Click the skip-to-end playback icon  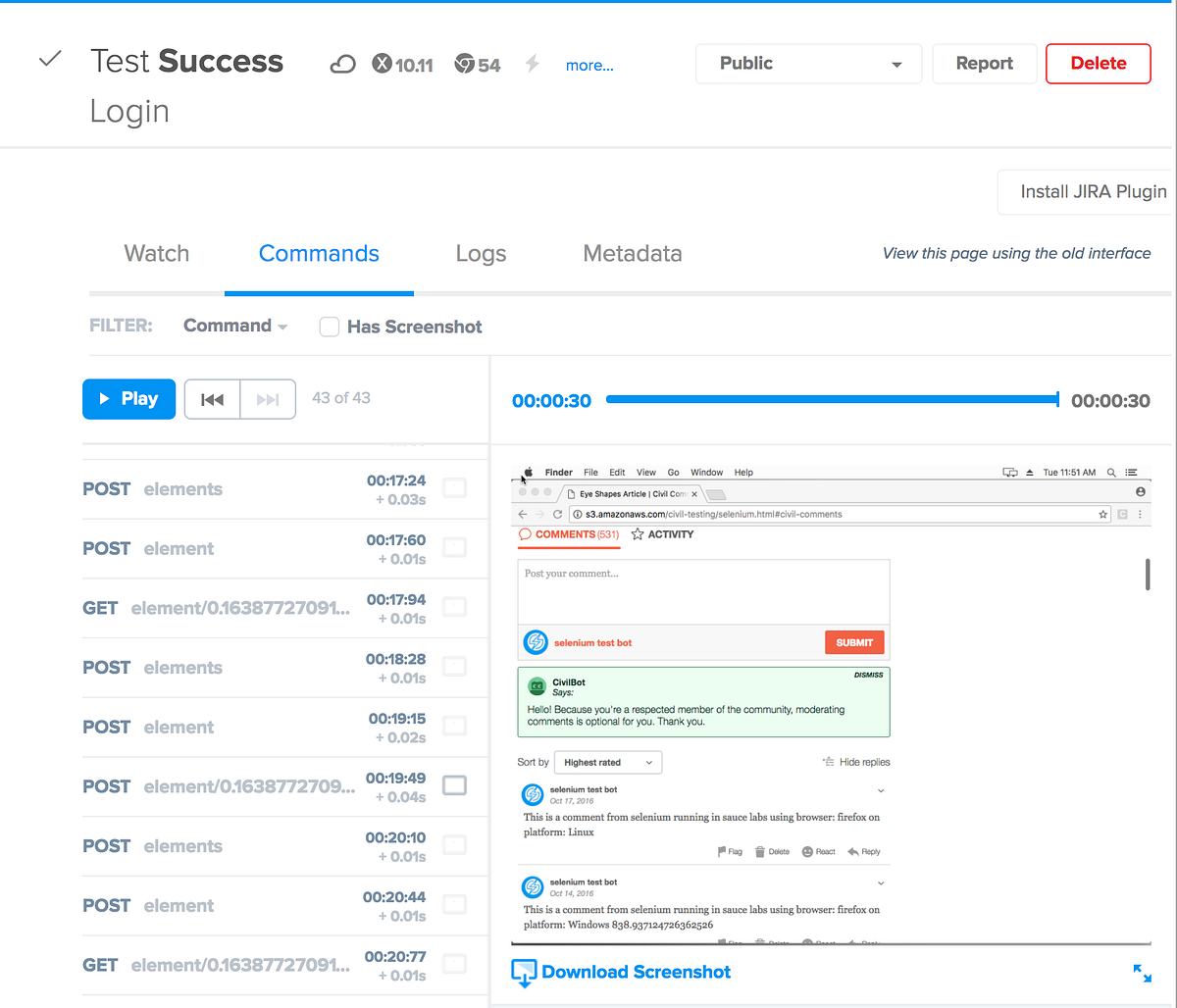pos(267,399)
